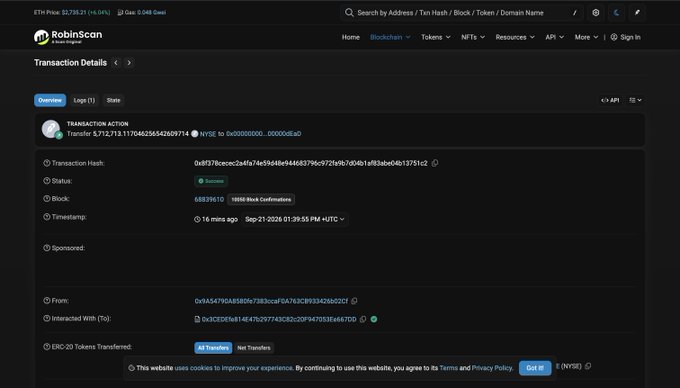Click the pin icon in top bar

pos(637,13)
